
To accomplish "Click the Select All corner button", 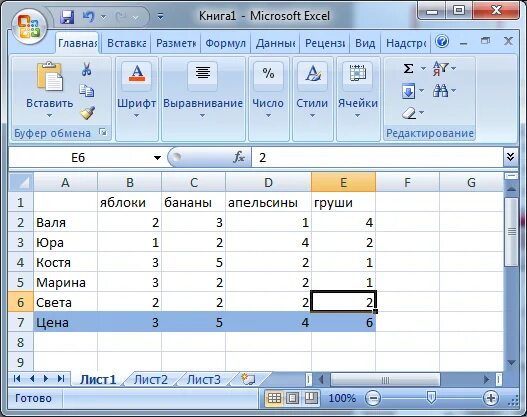I will [x=21, y=182].
